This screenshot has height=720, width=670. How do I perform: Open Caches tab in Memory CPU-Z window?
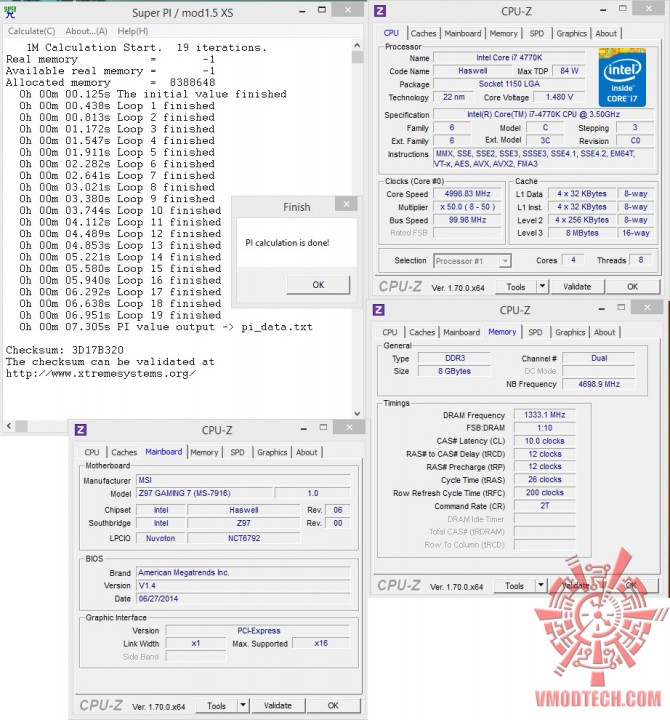422,332
